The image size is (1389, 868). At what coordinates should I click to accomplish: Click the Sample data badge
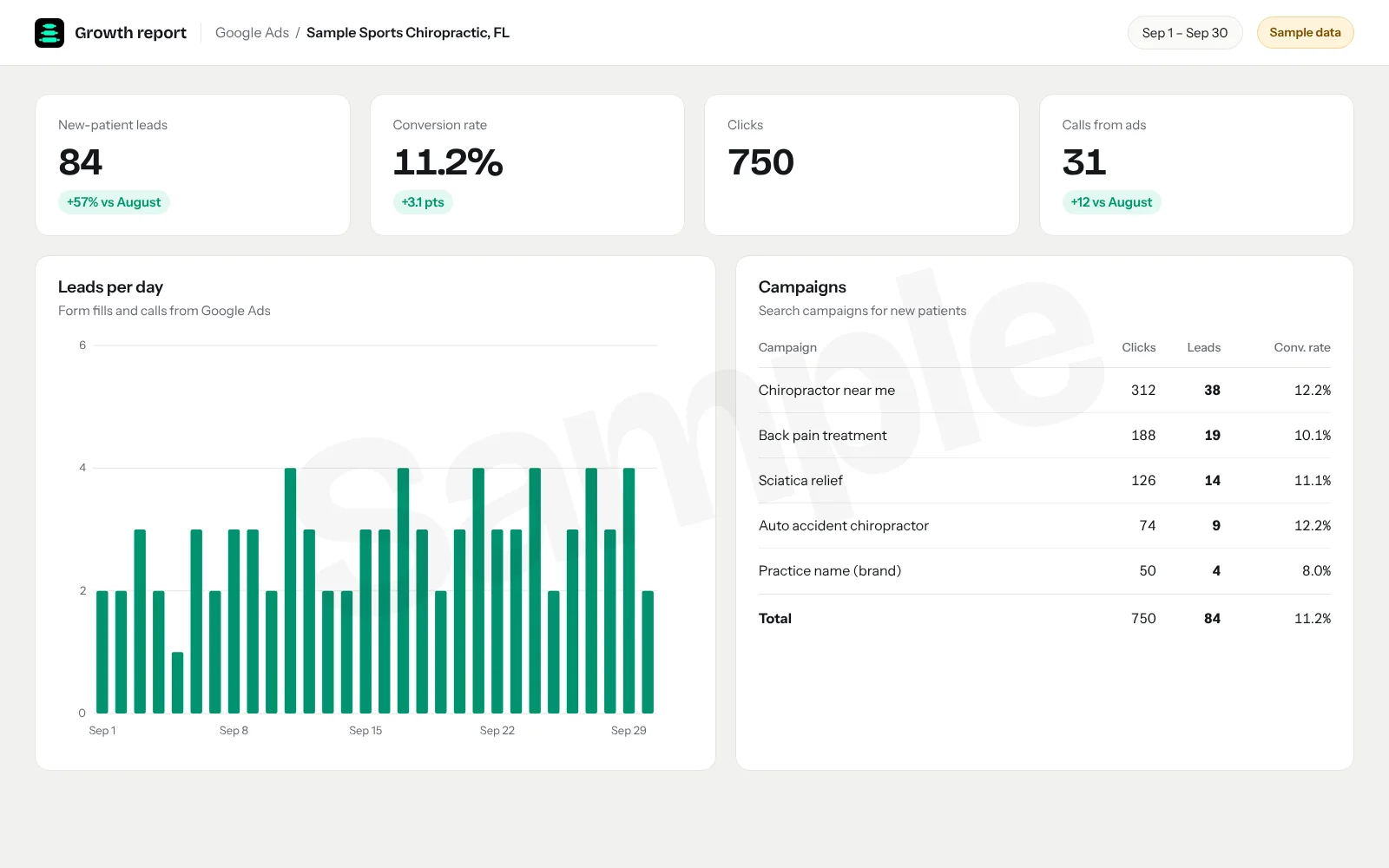pyautogui.click(x=1305, y=33)
